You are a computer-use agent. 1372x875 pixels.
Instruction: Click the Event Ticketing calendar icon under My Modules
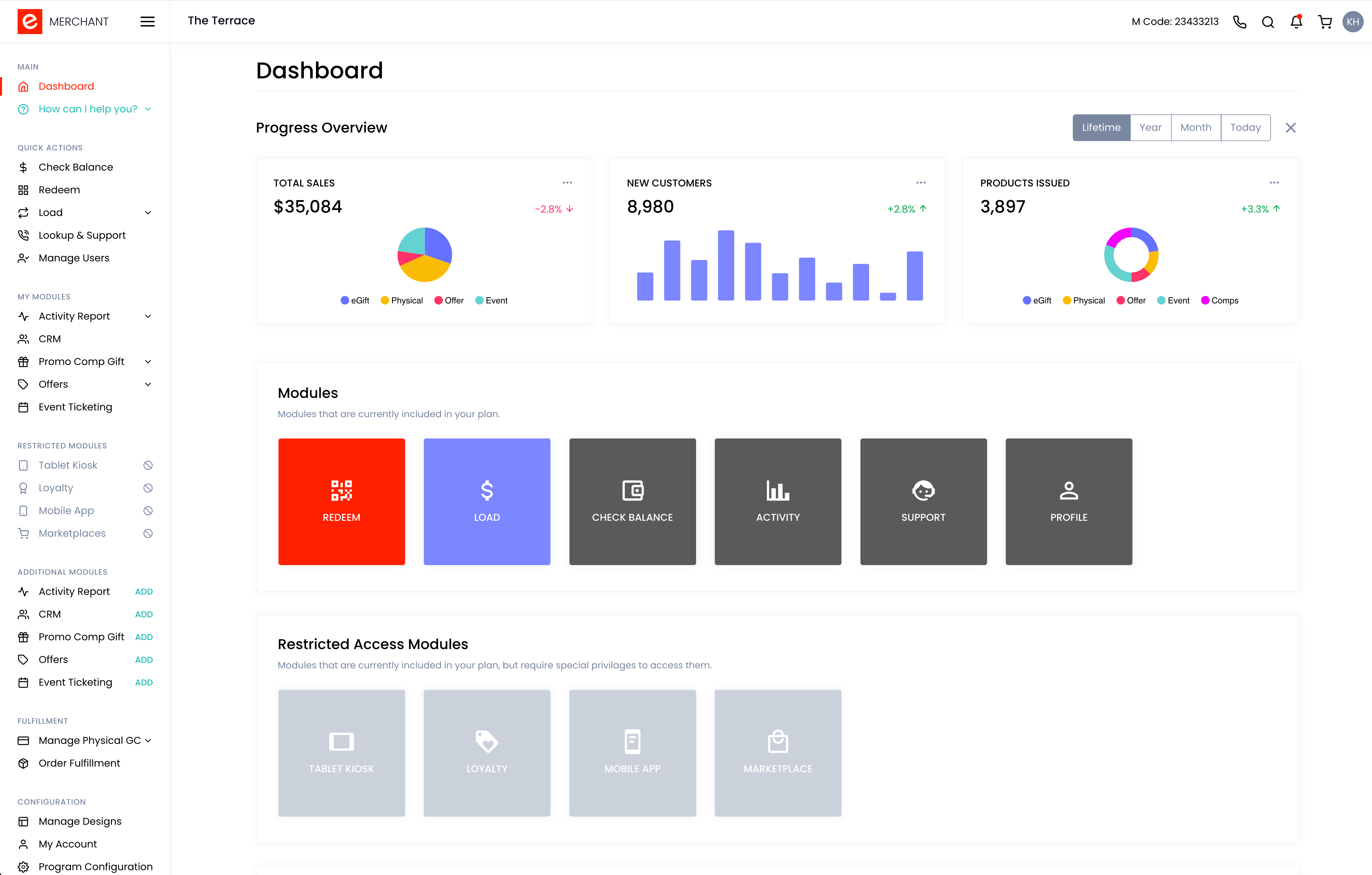[23, 407]
